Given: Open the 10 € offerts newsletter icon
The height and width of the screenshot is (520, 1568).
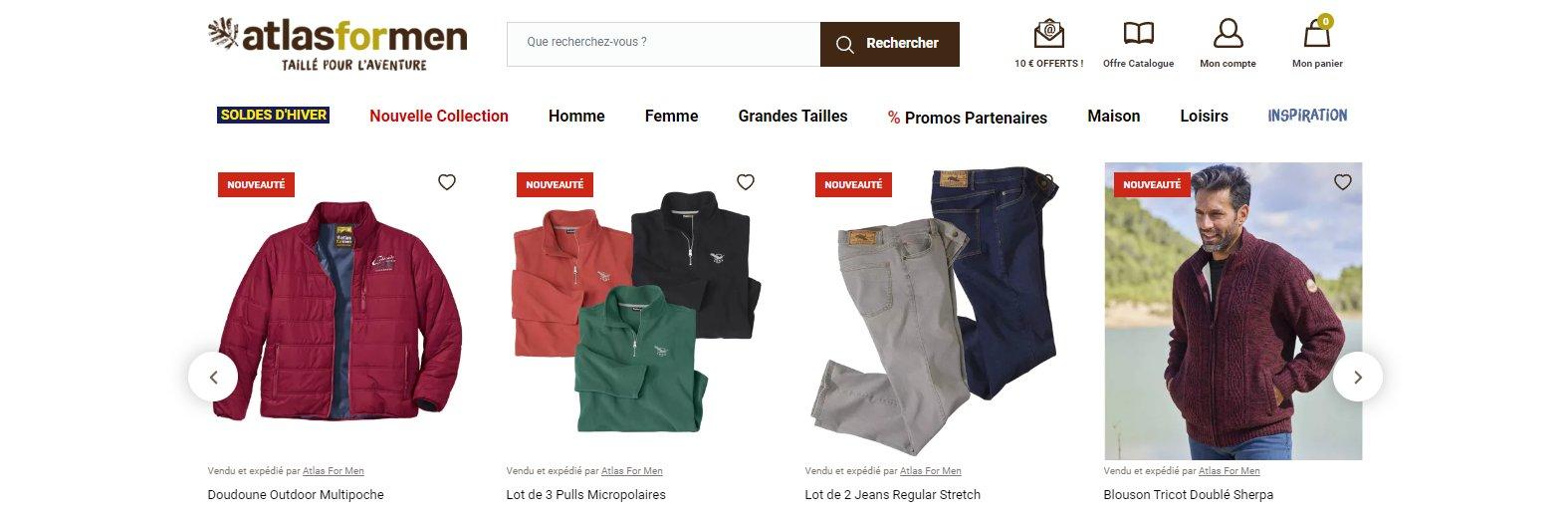Looking at the screenshot, I should 1048,35.
